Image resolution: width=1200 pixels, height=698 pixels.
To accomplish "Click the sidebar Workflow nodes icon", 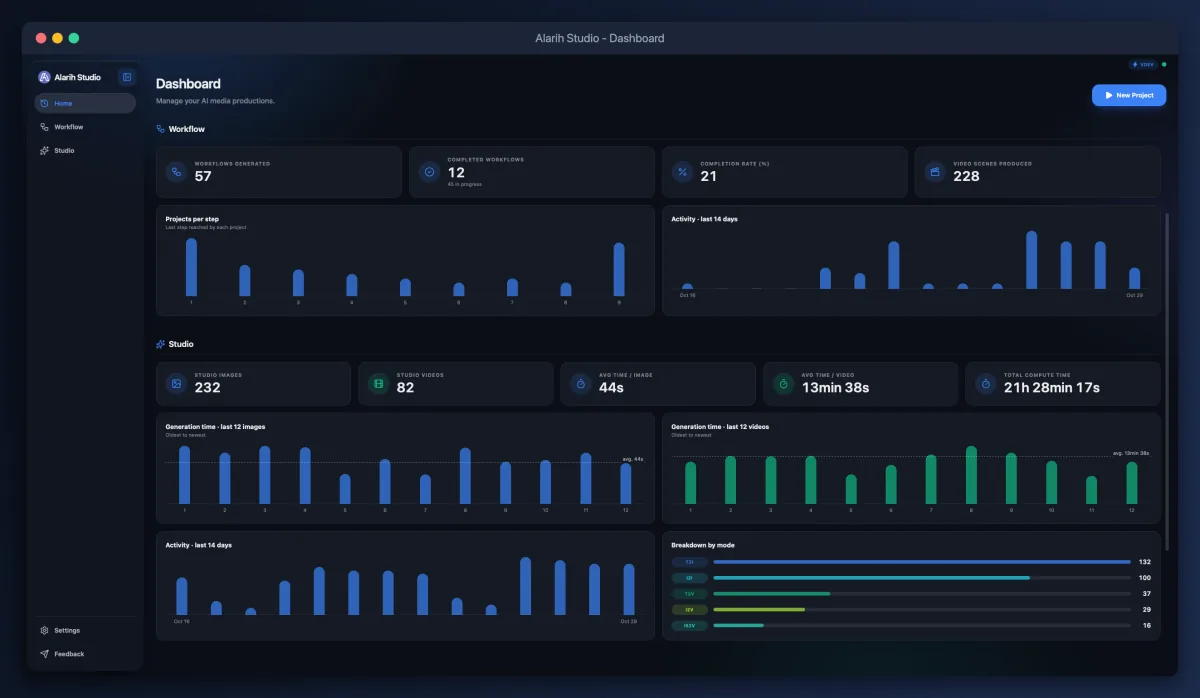I will (44, 127).
